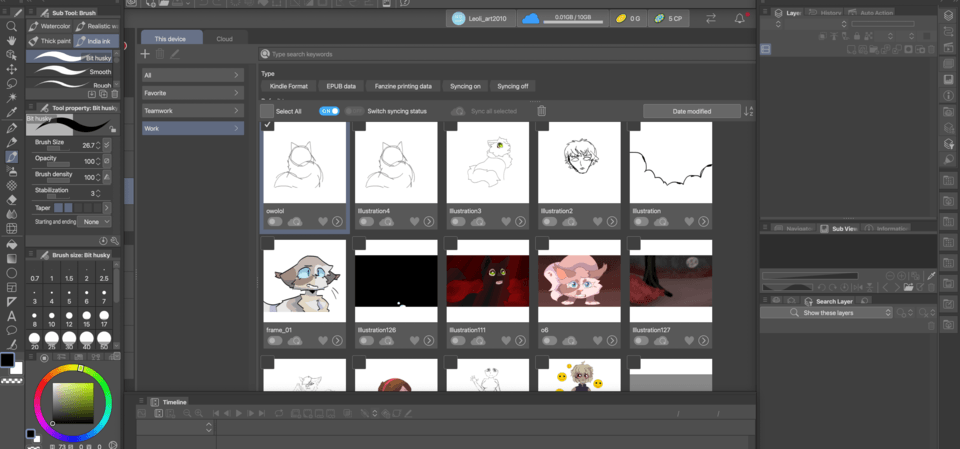Click the Syncing off filter button
This screenshot has width=960, height=449.
pyautogui.click(x=512, y=86)
